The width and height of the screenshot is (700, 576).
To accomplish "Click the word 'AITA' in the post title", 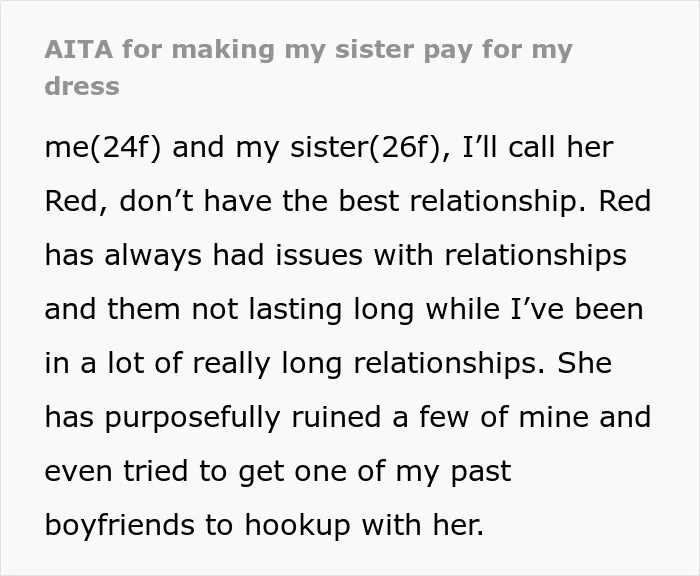I will (x=79, y=49).
